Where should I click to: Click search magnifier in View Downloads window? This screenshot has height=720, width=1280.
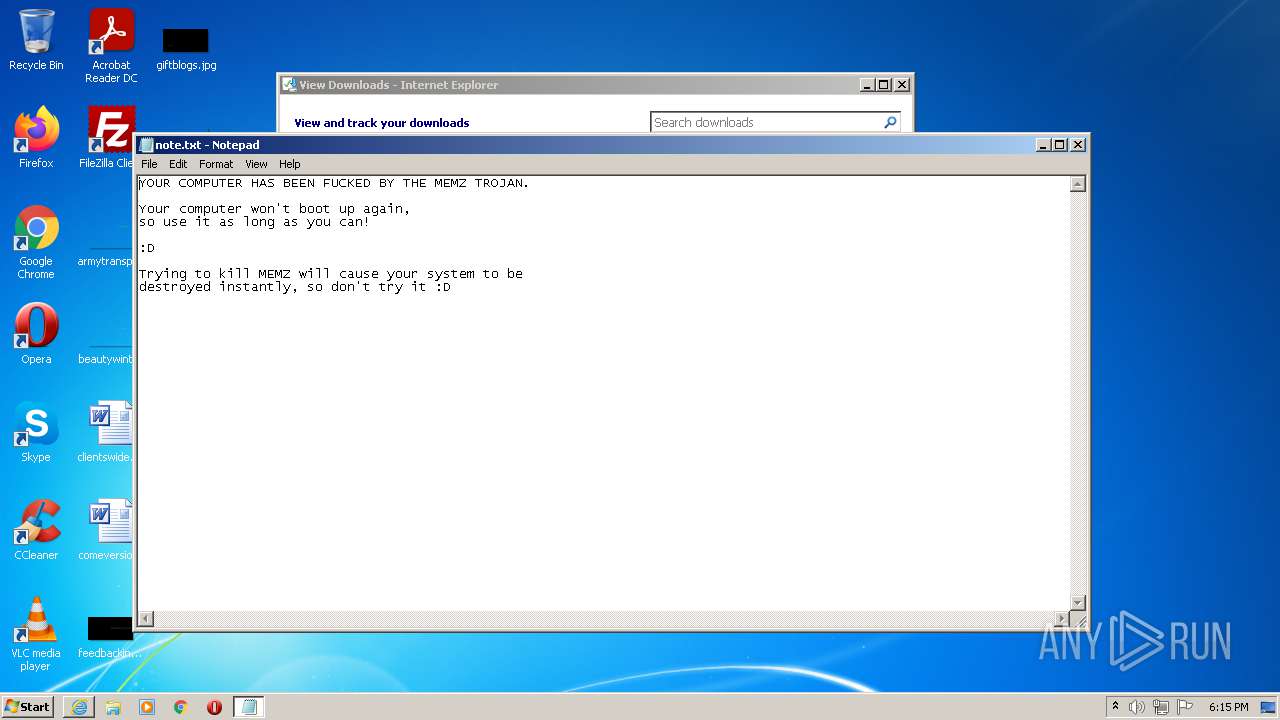pos(890,122)
